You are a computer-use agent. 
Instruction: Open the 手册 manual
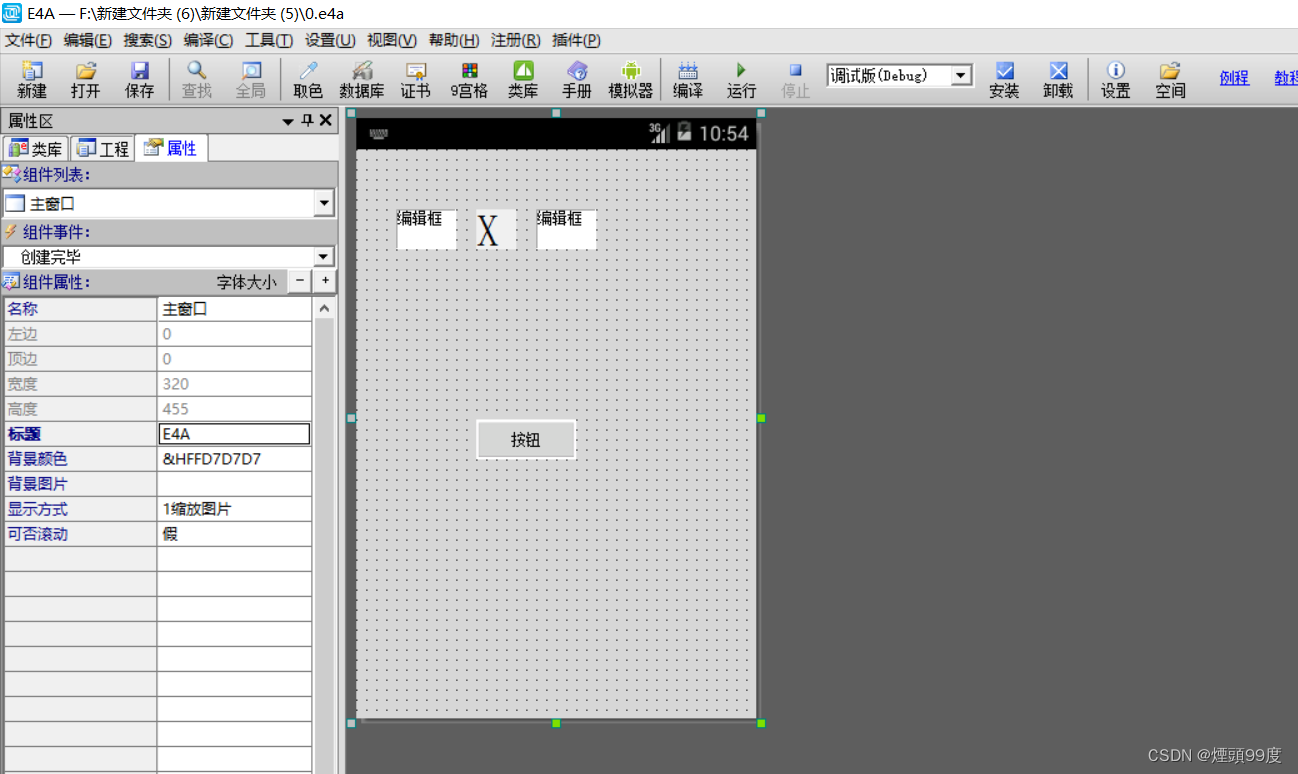pos(577,80)
